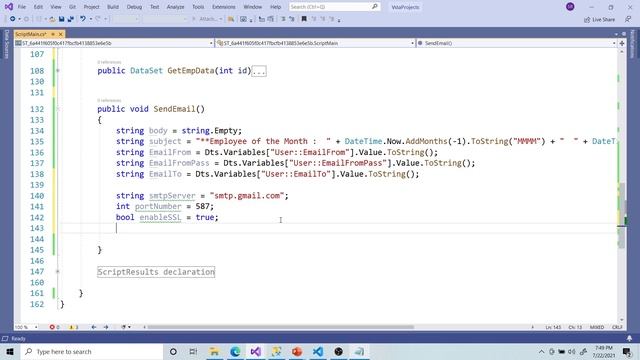Click the user account avatar
This screenshot has width=640, height=360.
(570, 7)
